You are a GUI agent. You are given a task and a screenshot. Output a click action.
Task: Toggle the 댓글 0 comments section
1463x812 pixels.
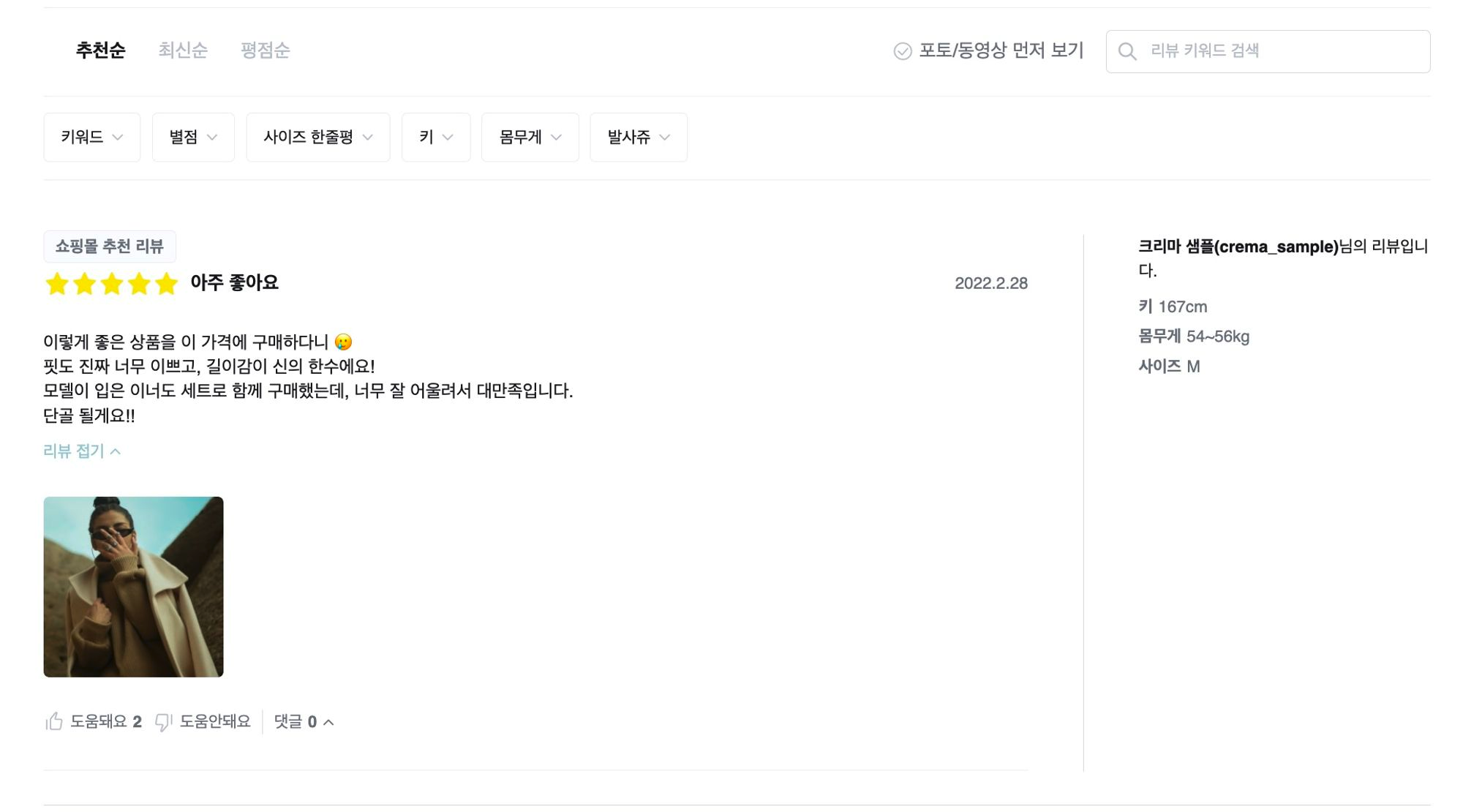[304, 722]
